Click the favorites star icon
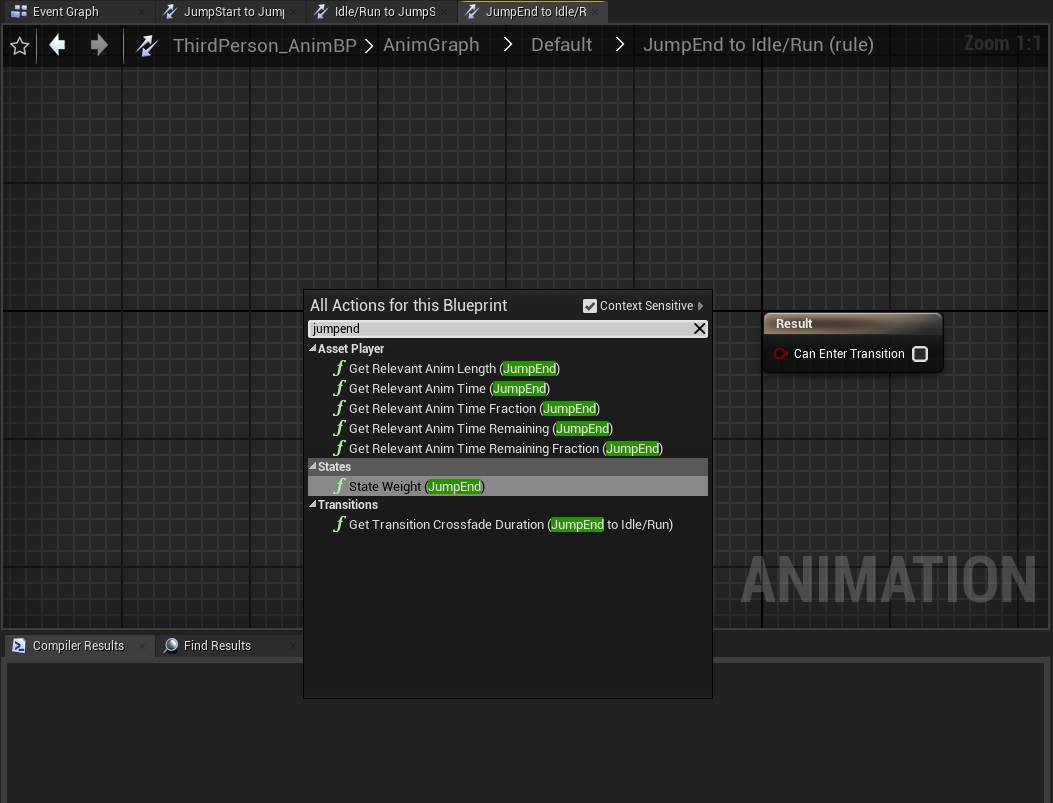 19,46
